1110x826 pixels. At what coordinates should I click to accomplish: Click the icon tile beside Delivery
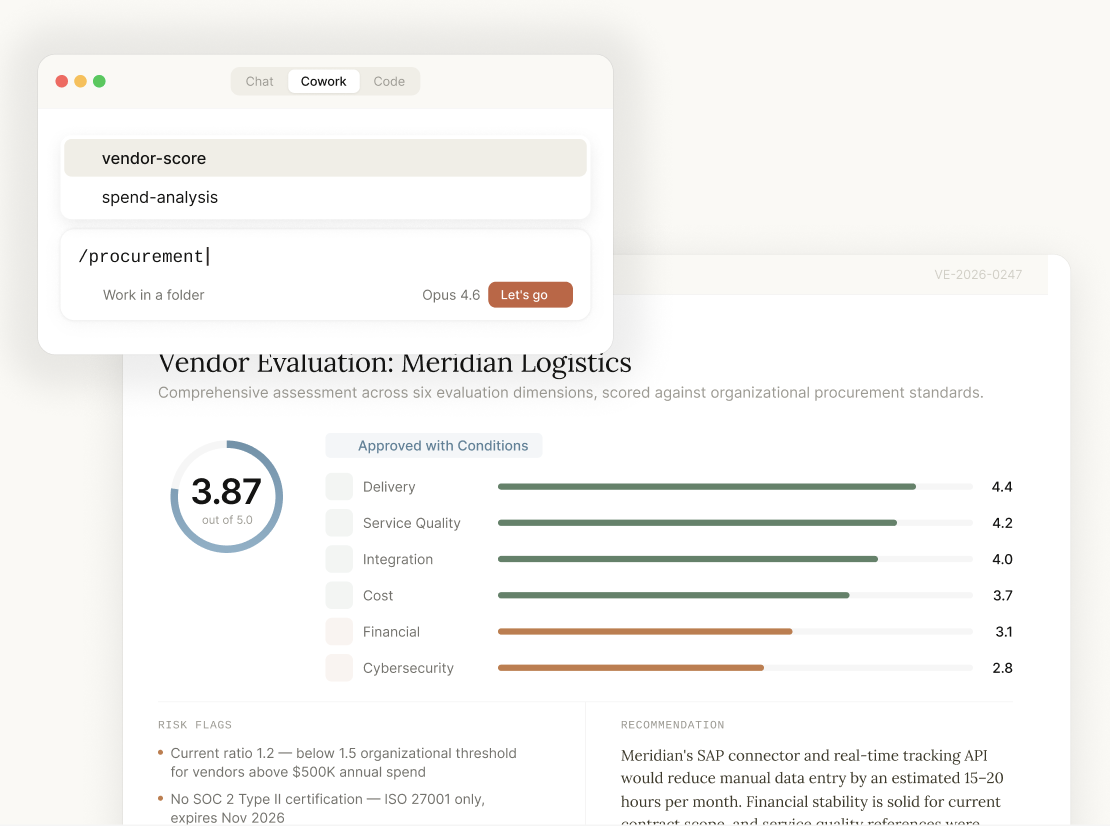pos(339,487)
